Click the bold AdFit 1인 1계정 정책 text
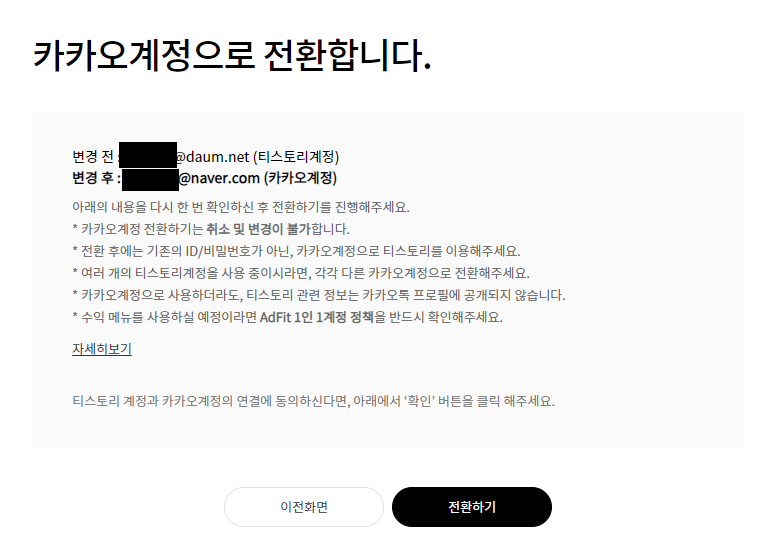 click(317, 317)
